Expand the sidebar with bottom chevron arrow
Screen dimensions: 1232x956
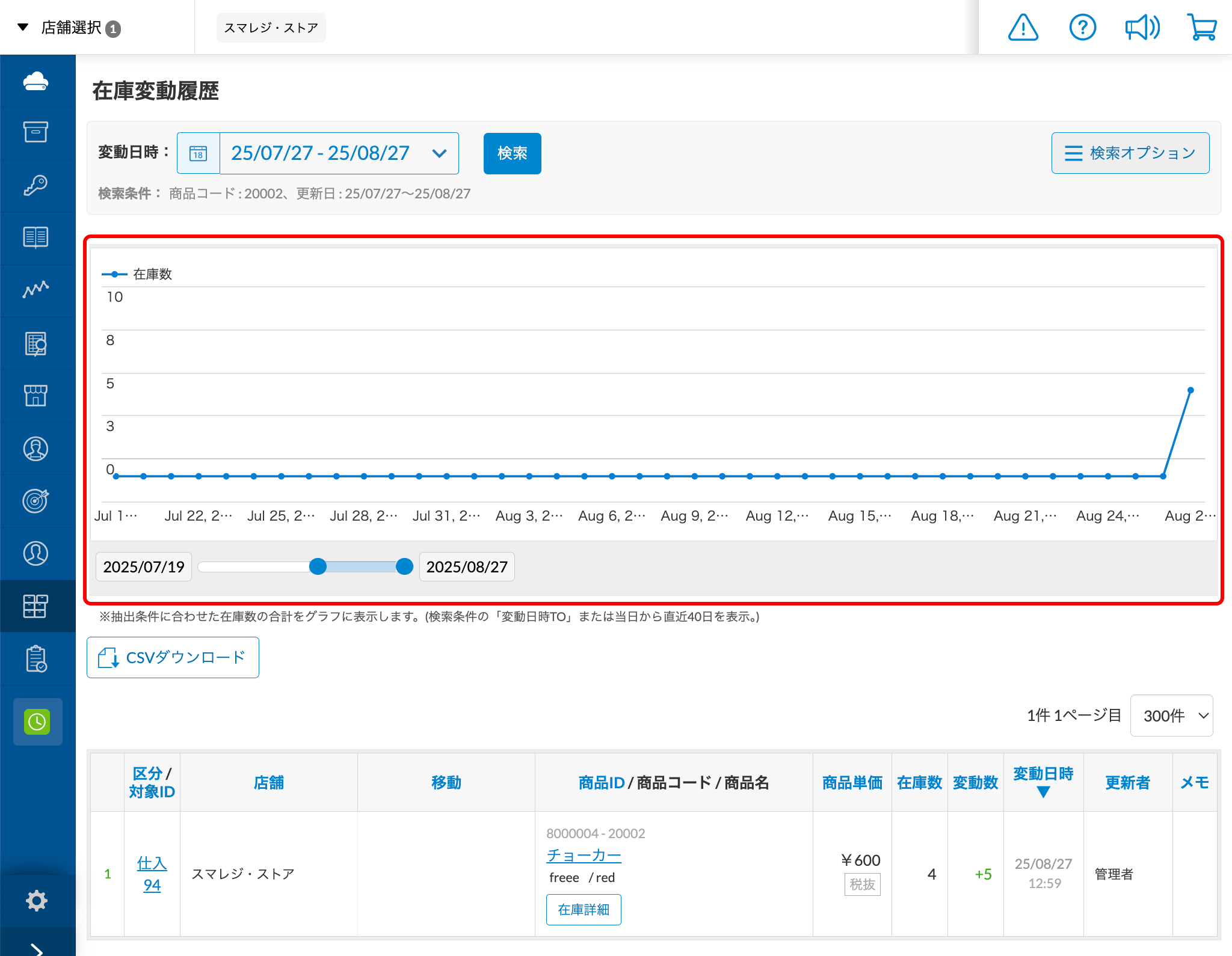click(37, 948)
